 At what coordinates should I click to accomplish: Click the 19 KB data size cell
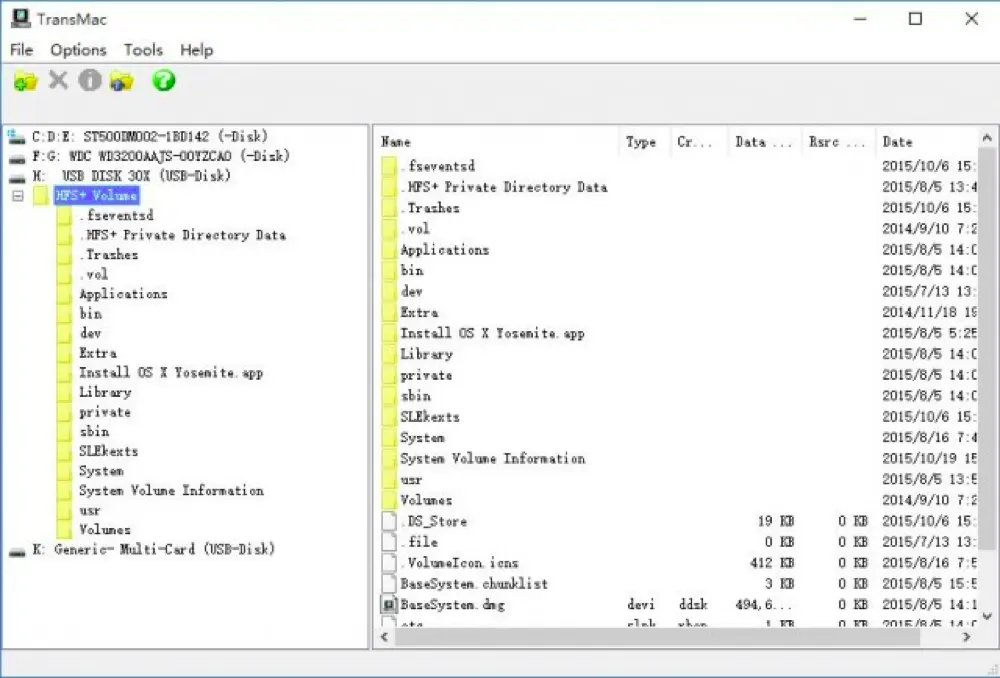click(776, 521)
